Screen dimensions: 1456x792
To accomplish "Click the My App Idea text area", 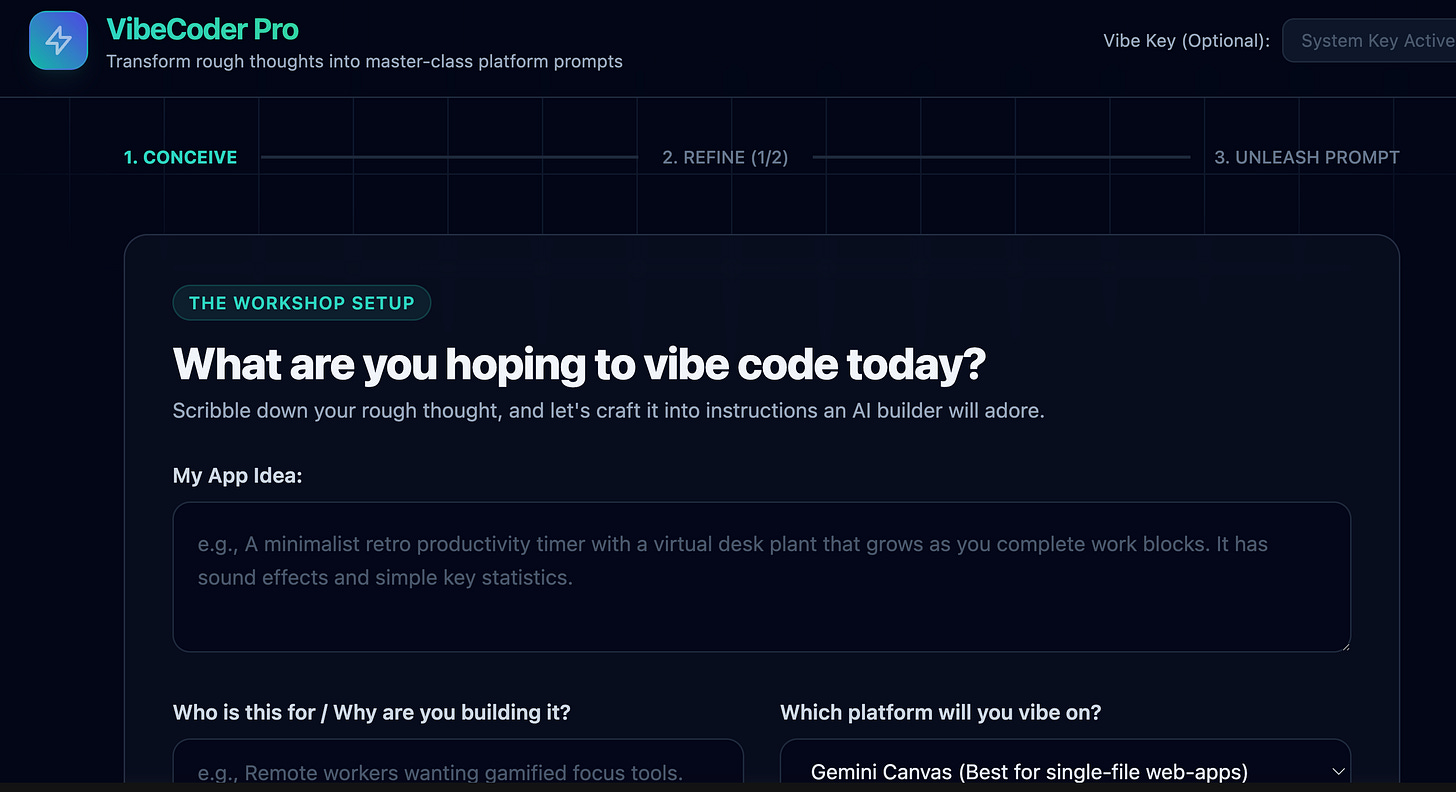I will (x=762, y=577).
